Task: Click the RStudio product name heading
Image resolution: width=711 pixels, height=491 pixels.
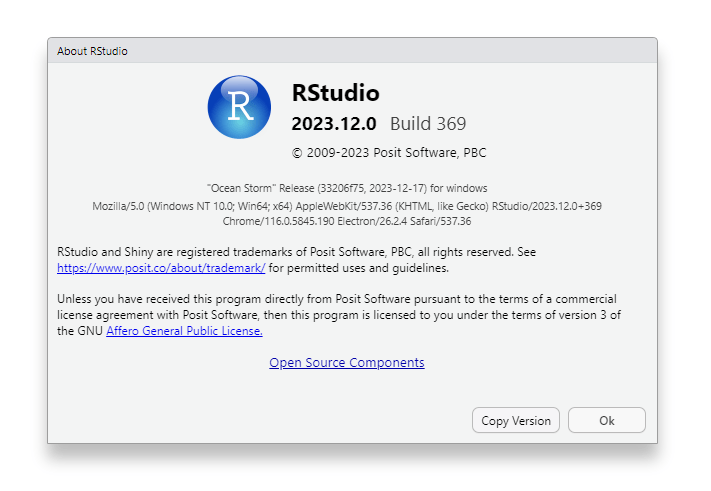Action: pos(336,93)
